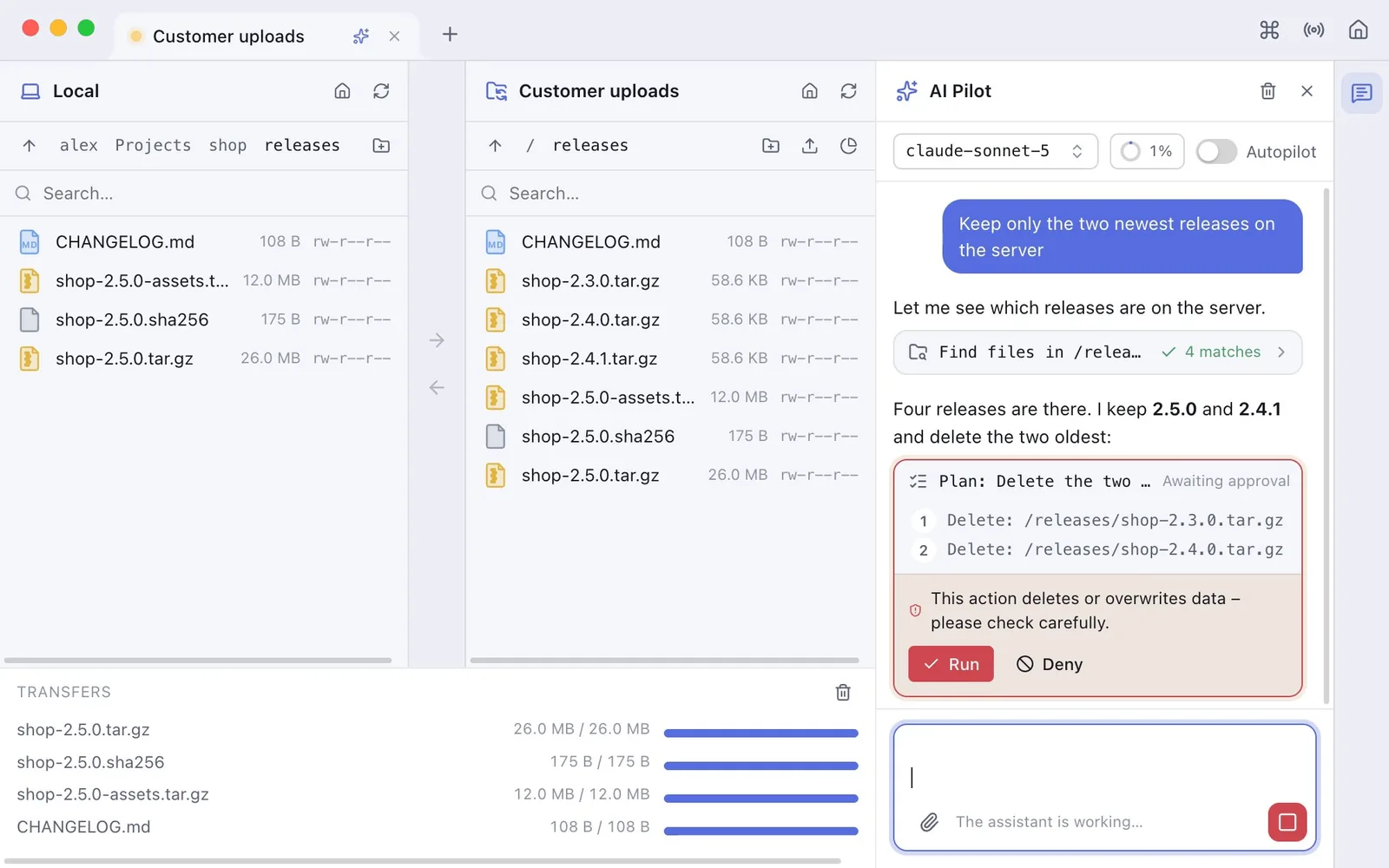
Task: Open the claude-sonnet-5 model dropdown
Action: click(995, 152)
